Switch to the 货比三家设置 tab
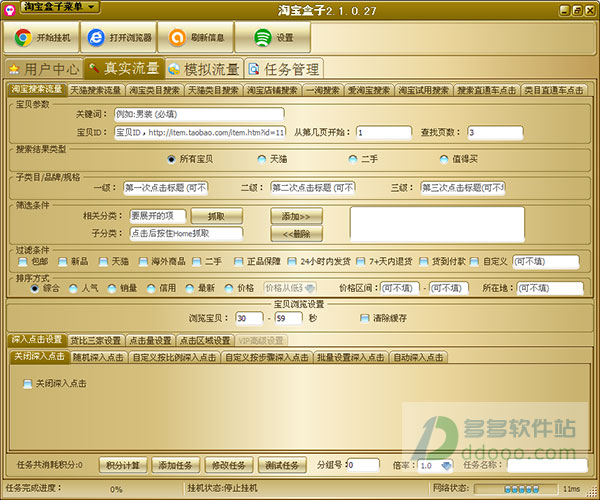 point(96,340)
